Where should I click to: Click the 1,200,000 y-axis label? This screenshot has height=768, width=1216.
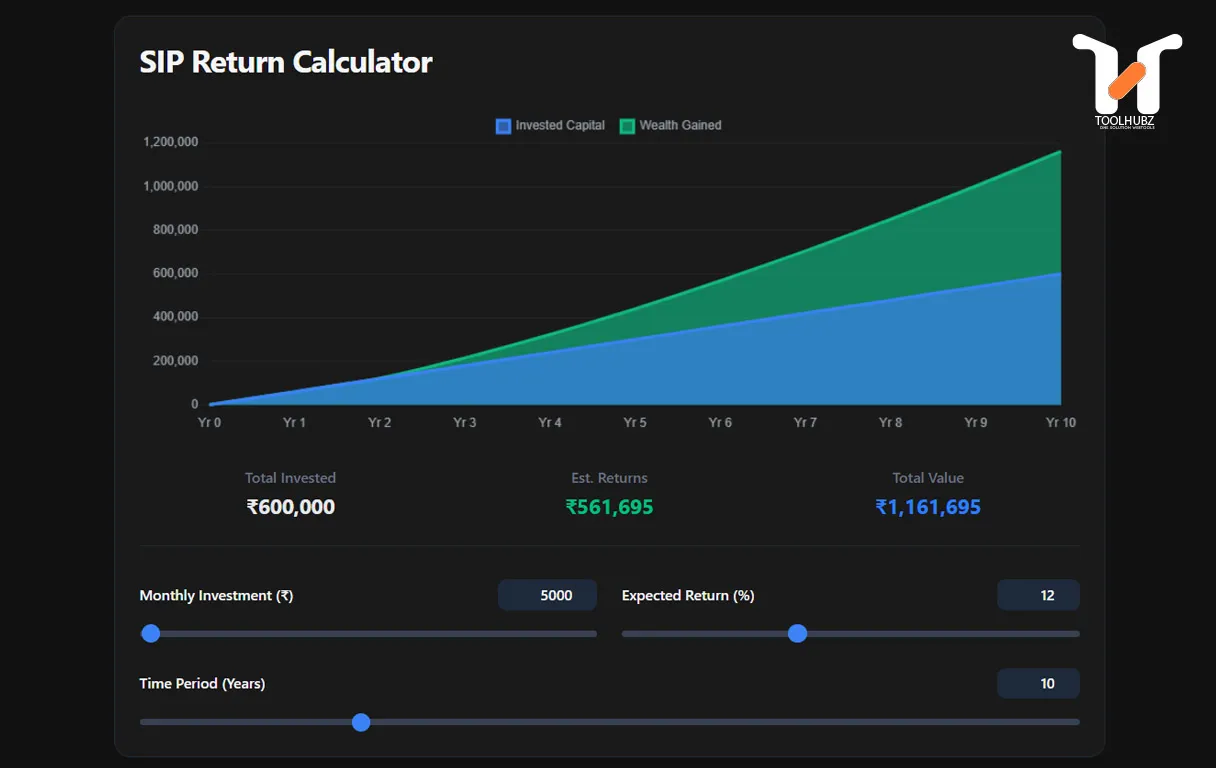(171, 142)
